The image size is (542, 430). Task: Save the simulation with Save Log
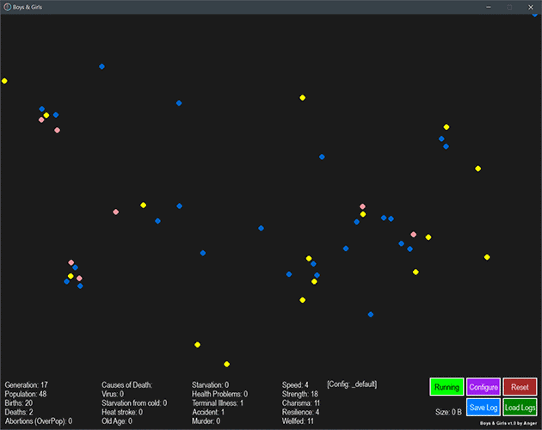483,407
